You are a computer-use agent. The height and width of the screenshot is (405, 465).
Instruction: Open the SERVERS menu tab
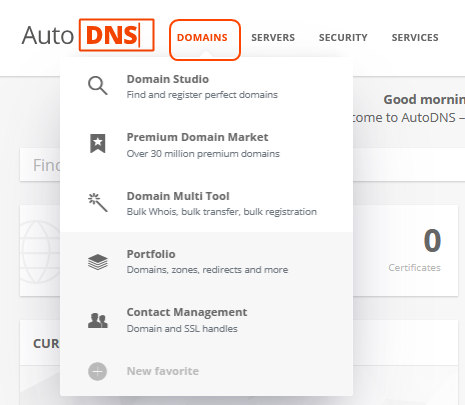273,38
